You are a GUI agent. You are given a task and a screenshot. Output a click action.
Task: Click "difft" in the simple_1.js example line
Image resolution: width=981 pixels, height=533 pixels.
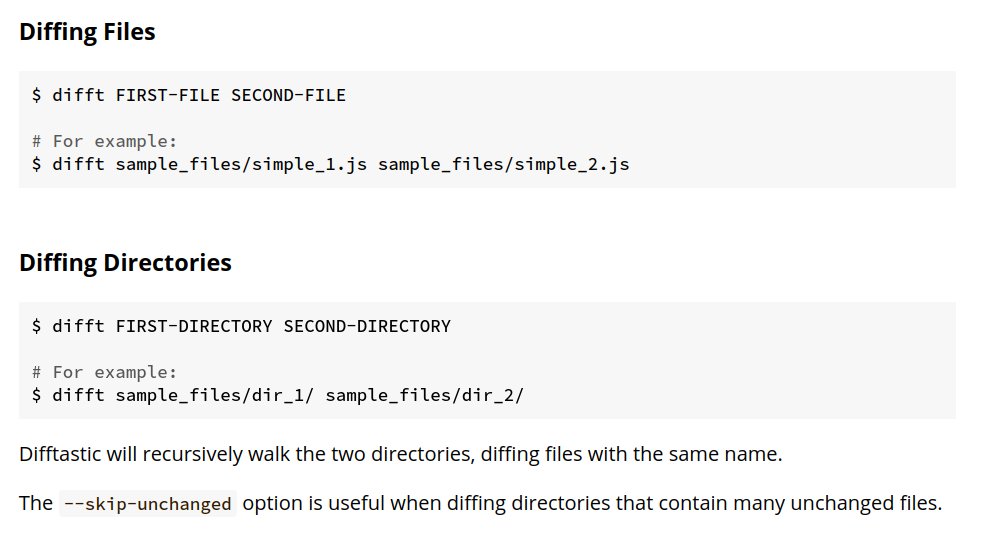pyautogui.click(x=79, y=163)
